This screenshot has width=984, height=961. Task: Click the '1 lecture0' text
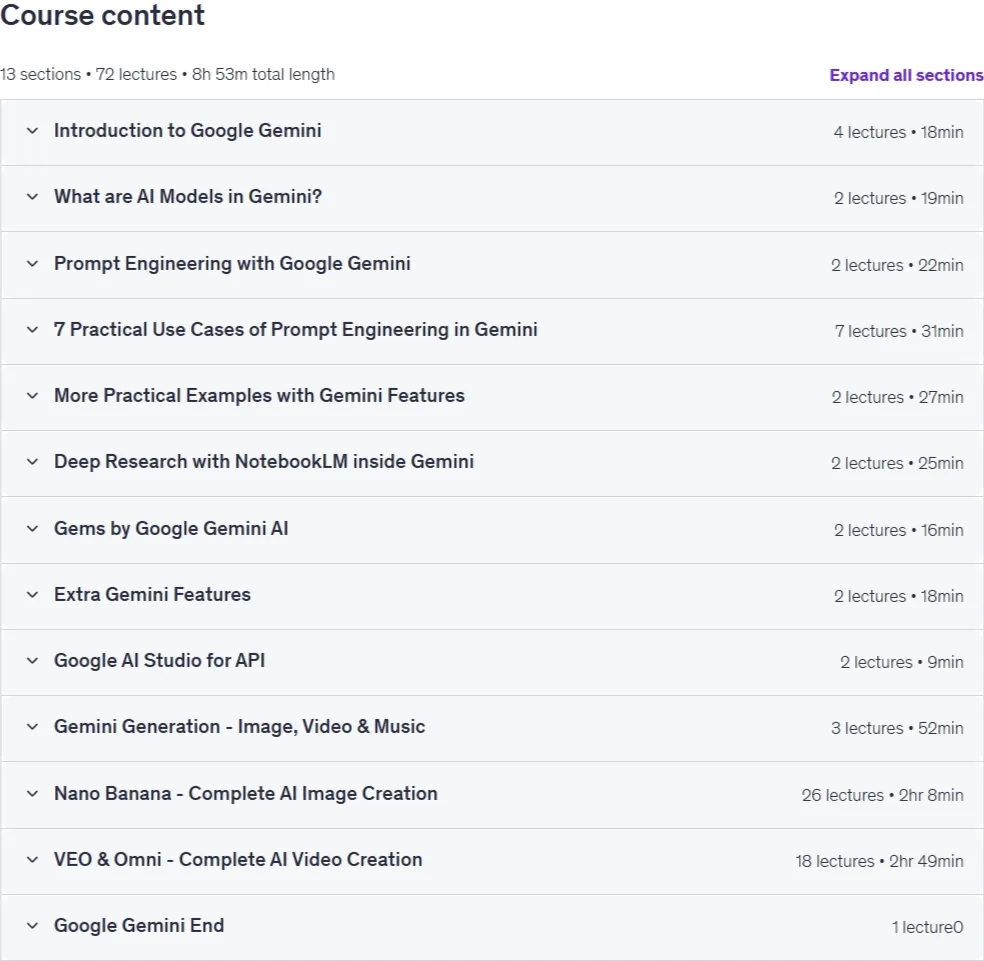[x=928, y=927]
